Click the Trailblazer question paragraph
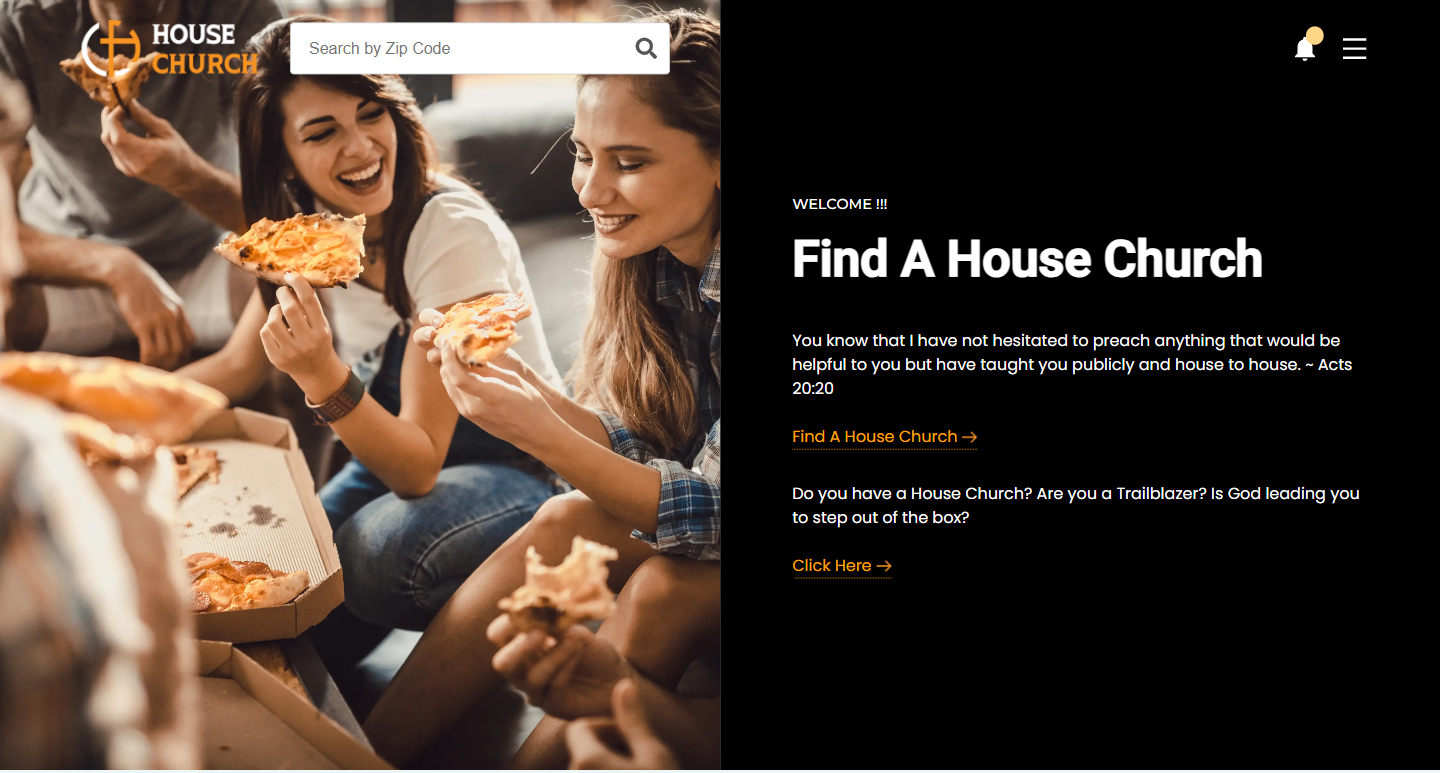This screenshot has width=1440, height=773. 1076,506
